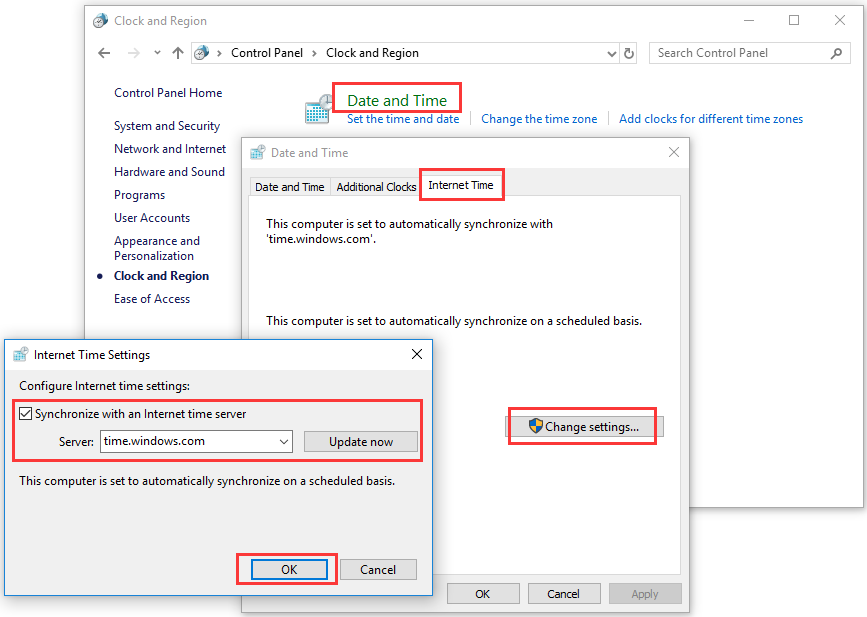Switch to the Additional Clocks tab
The image size is (867, 617).
tap(376, 186)
